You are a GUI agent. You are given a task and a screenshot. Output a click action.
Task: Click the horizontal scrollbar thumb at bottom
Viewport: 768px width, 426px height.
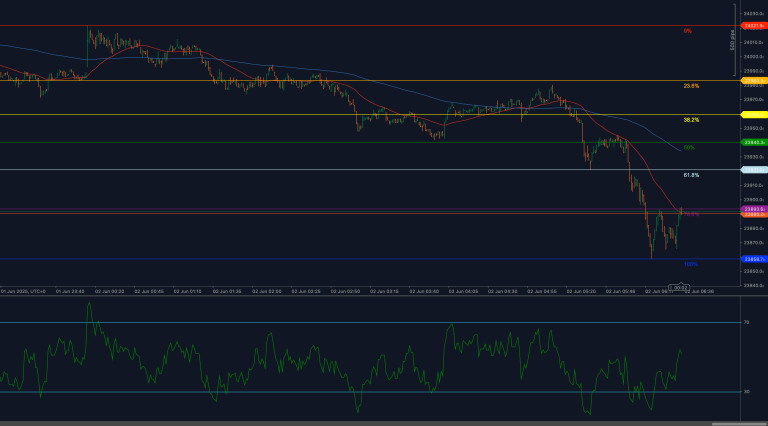pos(739,424)
